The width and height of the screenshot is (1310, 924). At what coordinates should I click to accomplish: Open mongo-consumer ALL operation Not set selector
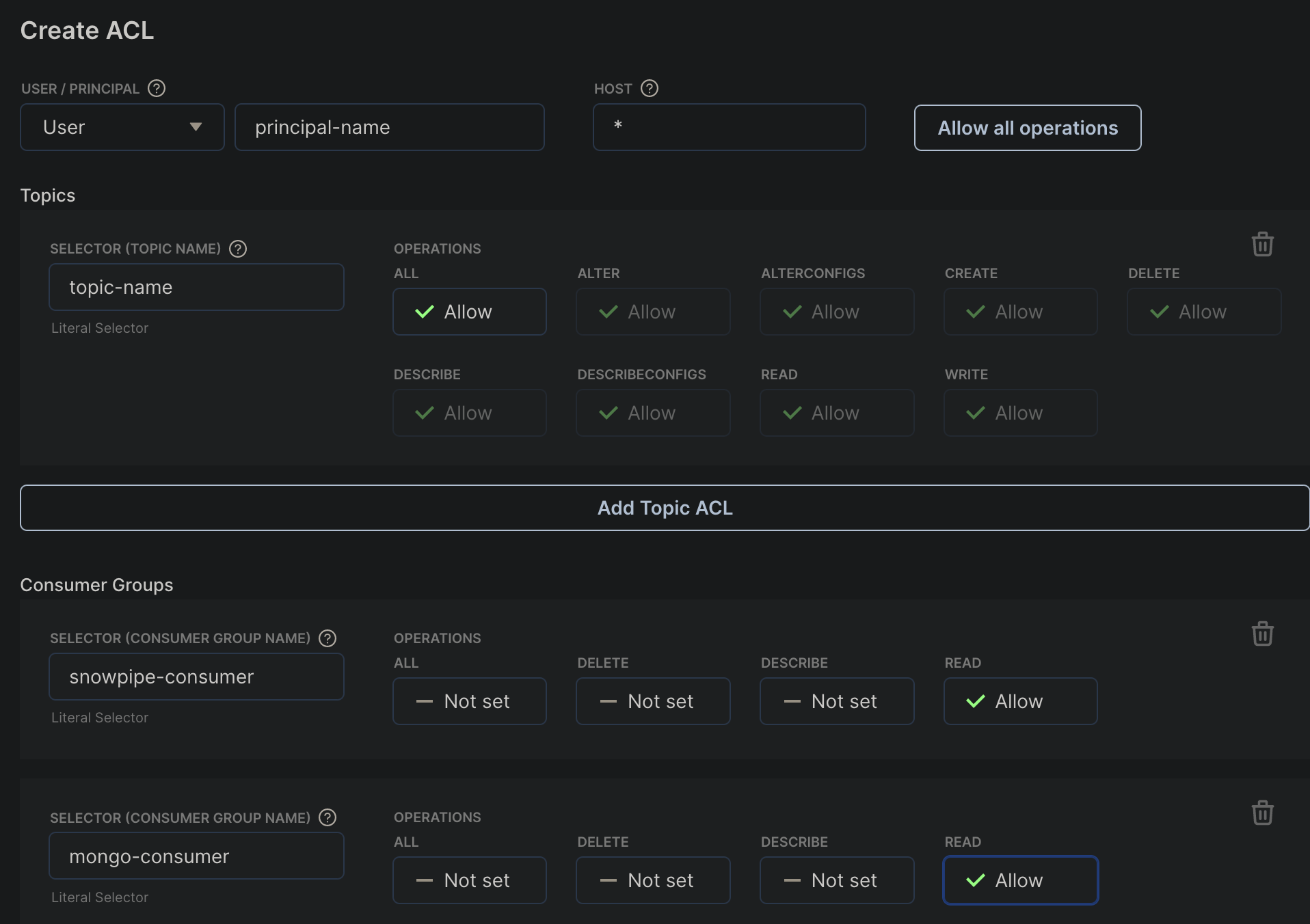(470, 880)
